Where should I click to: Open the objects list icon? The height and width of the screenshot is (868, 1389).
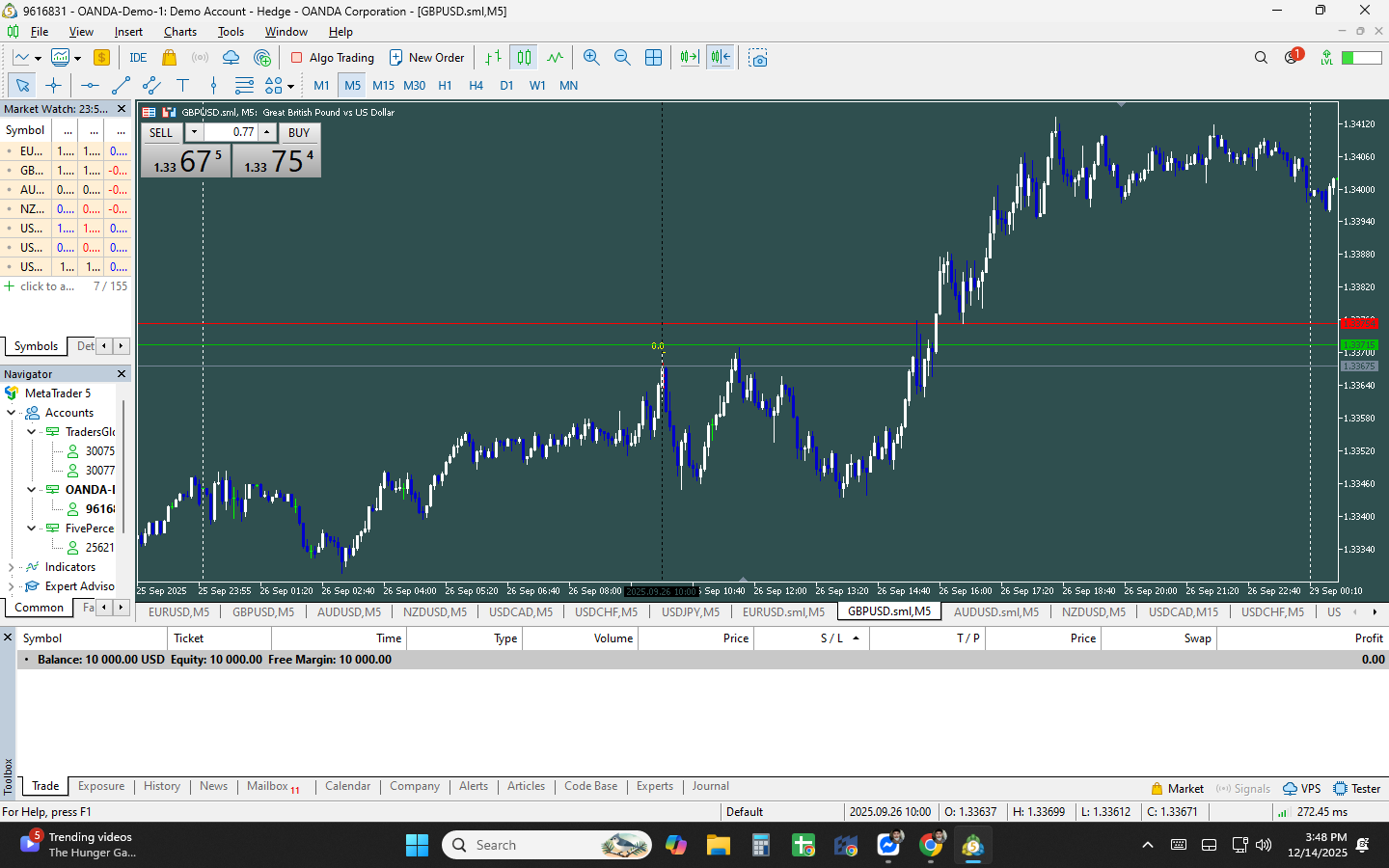tap(244, 86)
